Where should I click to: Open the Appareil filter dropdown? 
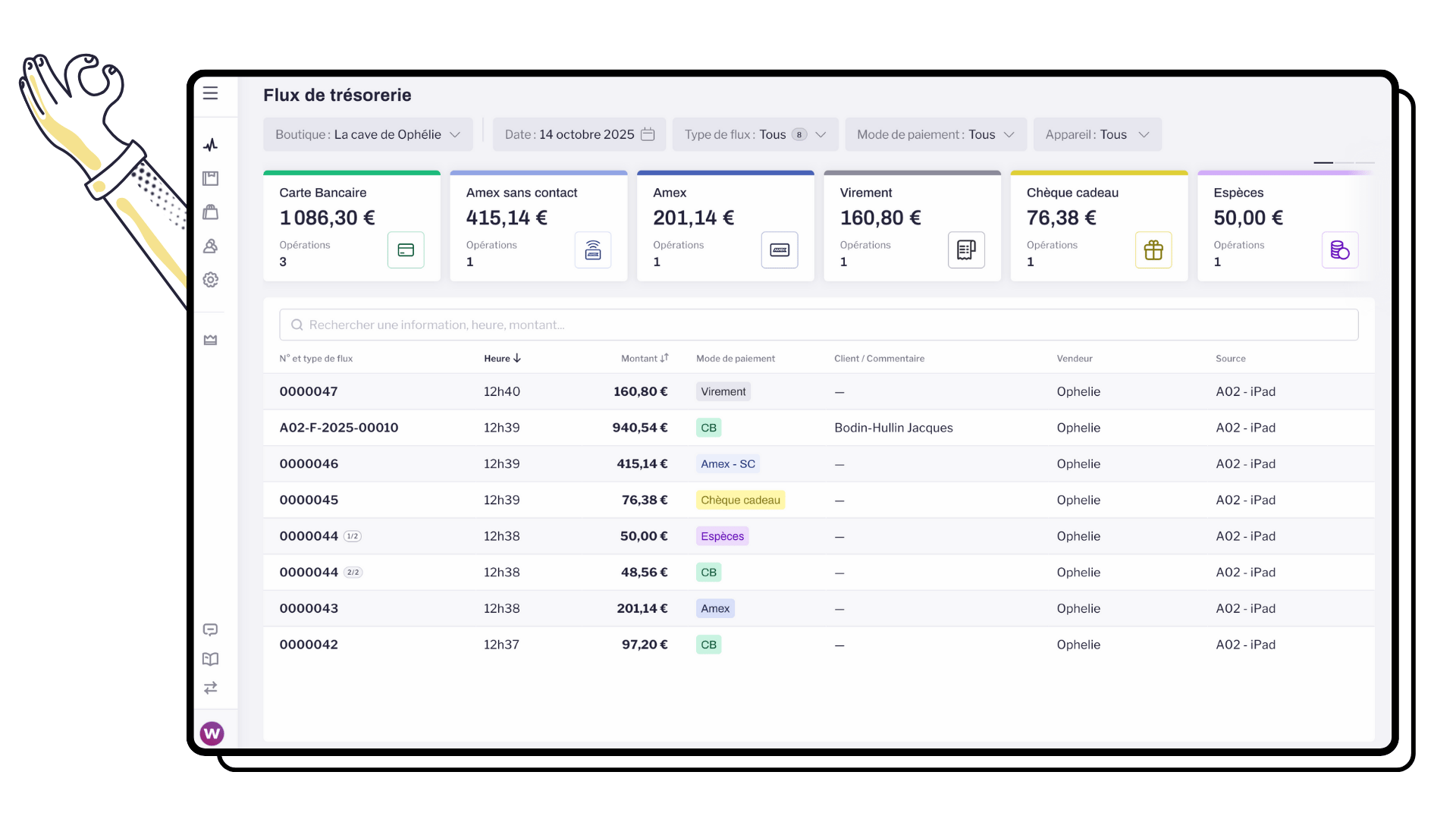click(1097, 134)
